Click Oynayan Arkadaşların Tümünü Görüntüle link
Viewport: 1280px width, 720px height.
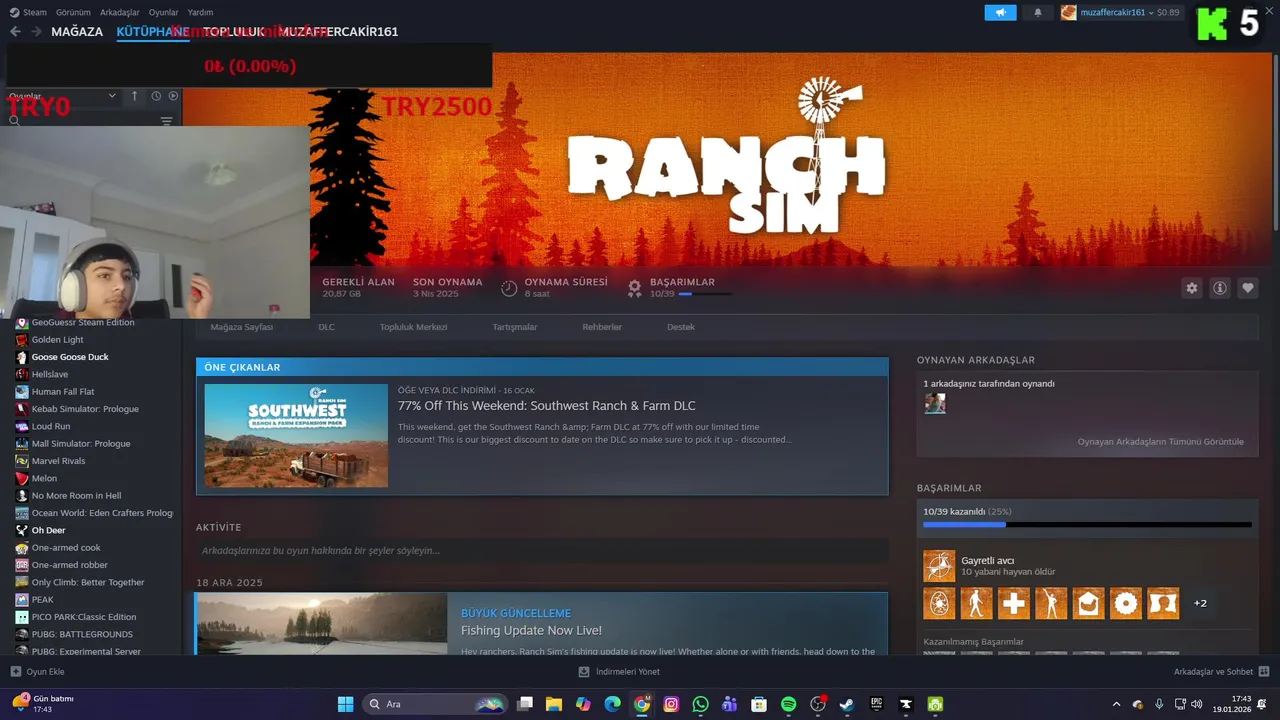(x=1161, y=441)
